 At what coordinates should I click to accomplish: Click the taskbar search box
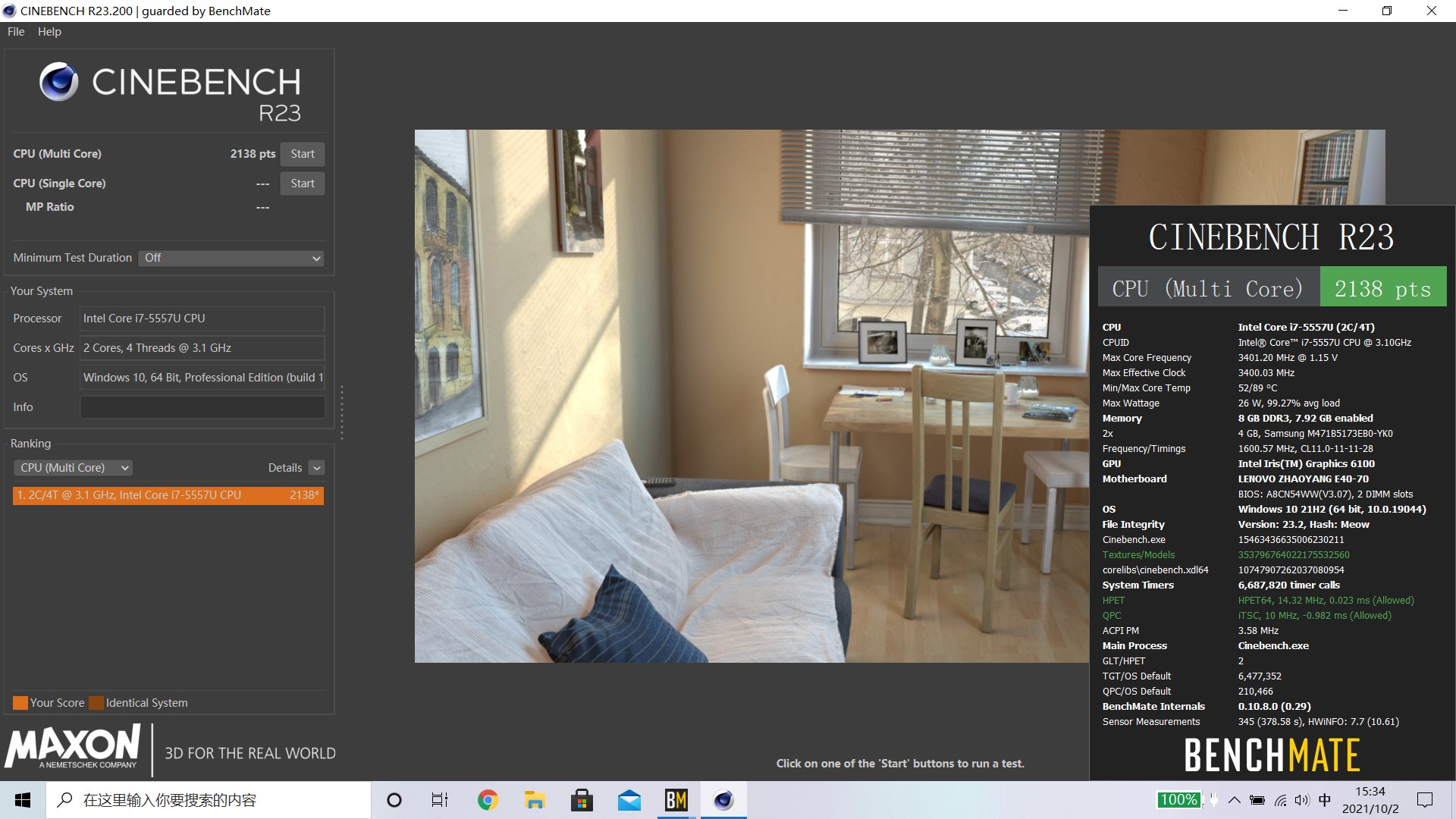209,800
